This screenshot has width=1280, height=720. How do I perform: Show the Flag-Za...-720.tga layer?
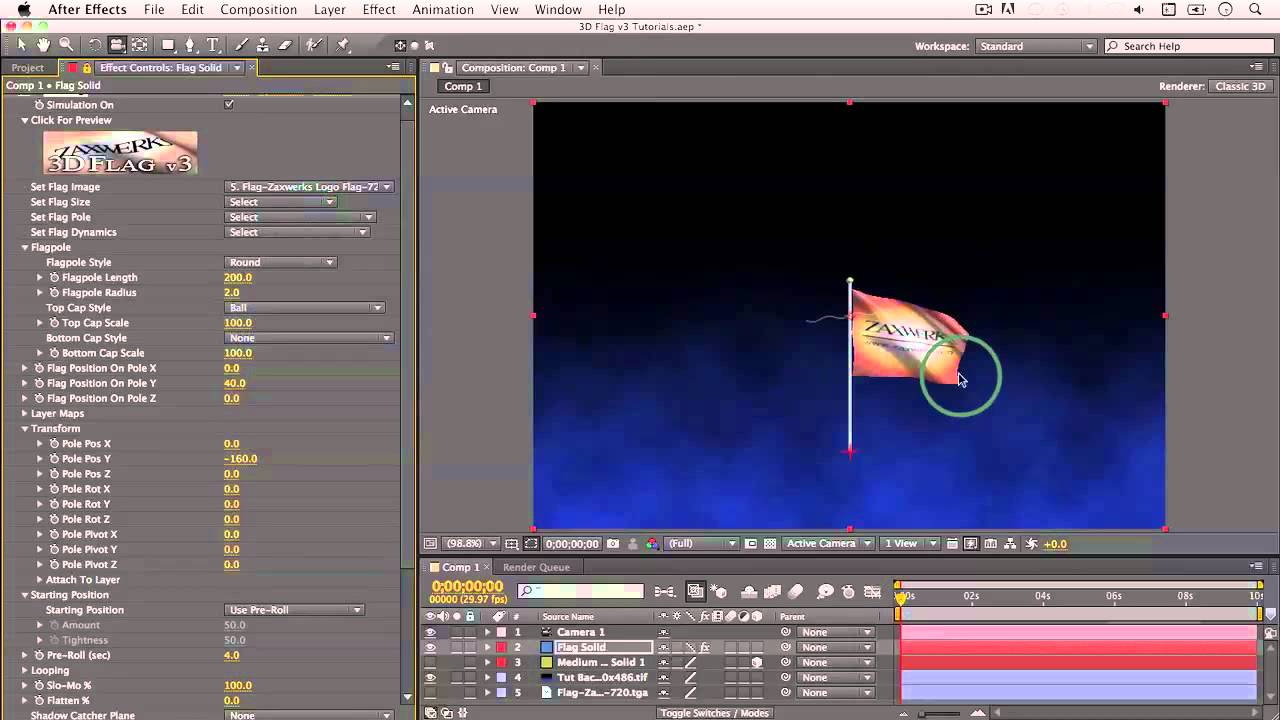(x=430, y=692)
